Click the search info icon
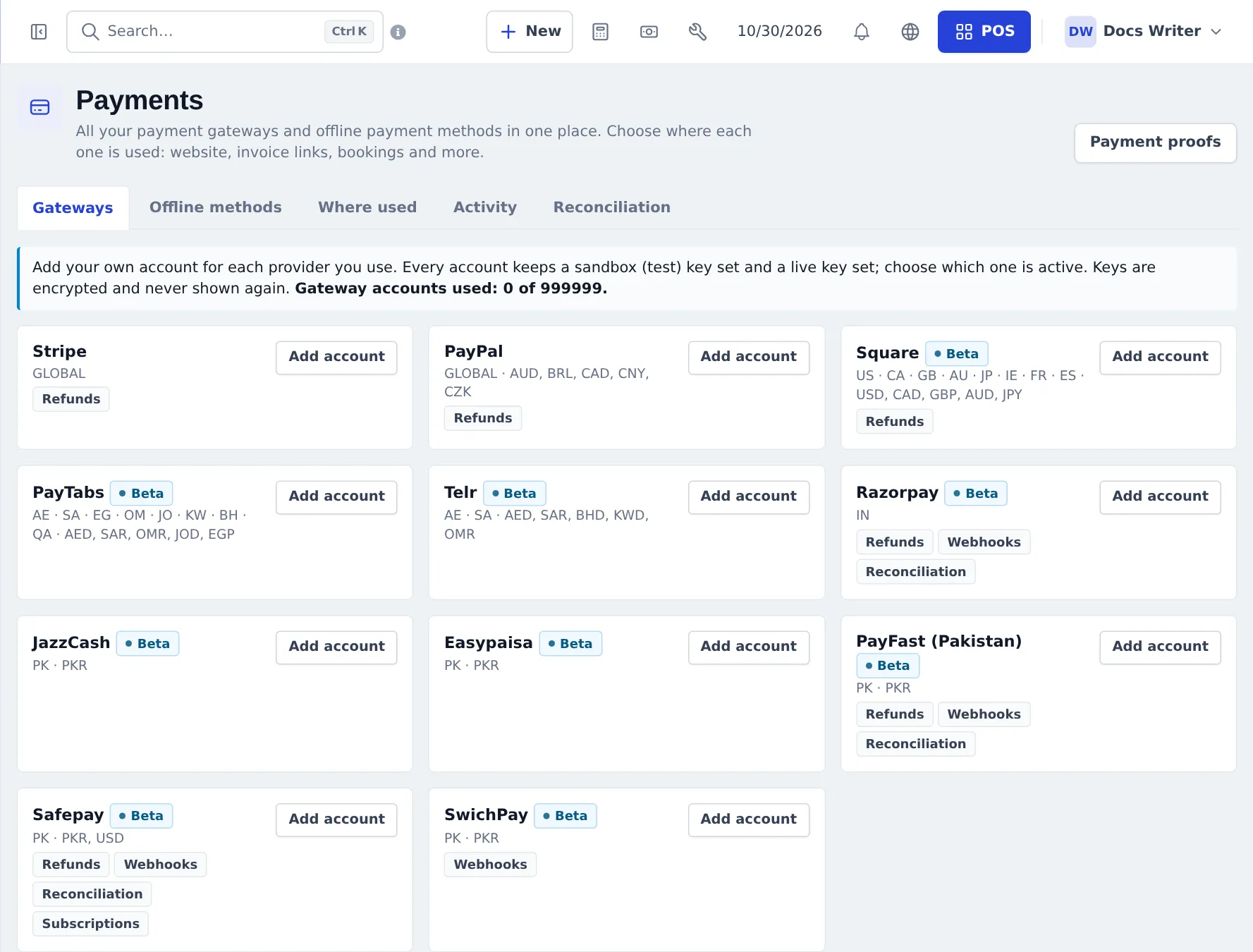This screenshot has height=952, width=1253. [x=398, y=32]
